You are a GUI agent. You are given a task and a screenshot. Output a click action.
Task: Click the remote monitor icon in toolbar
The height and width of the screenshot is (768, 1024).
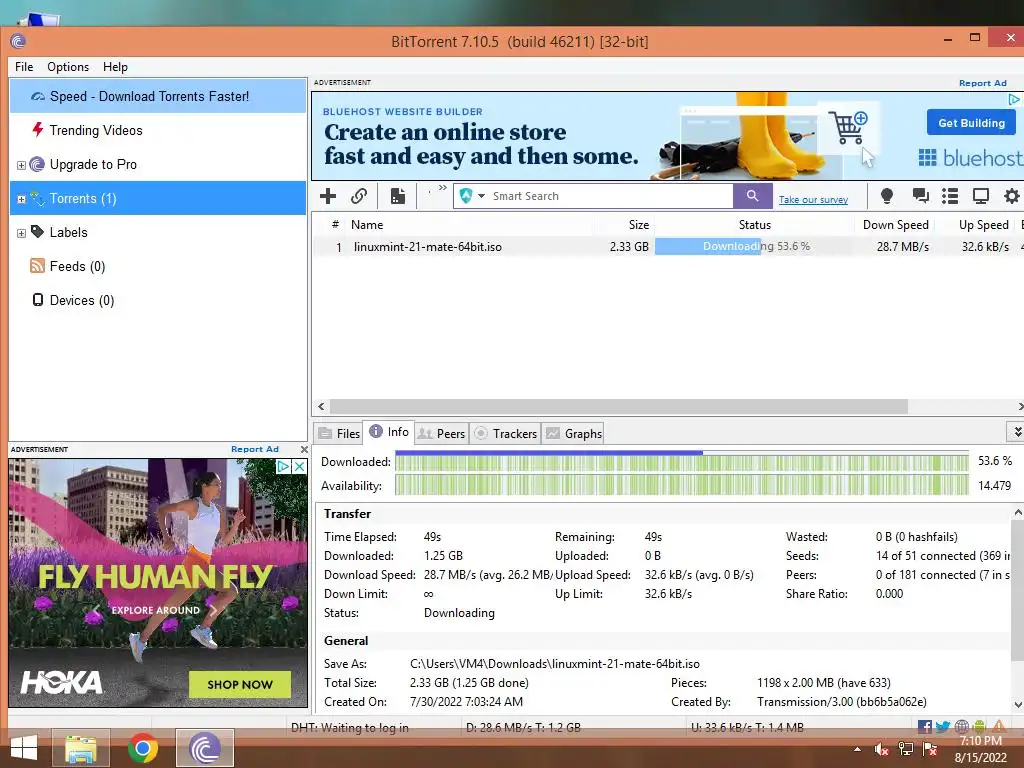pos(980,196)
